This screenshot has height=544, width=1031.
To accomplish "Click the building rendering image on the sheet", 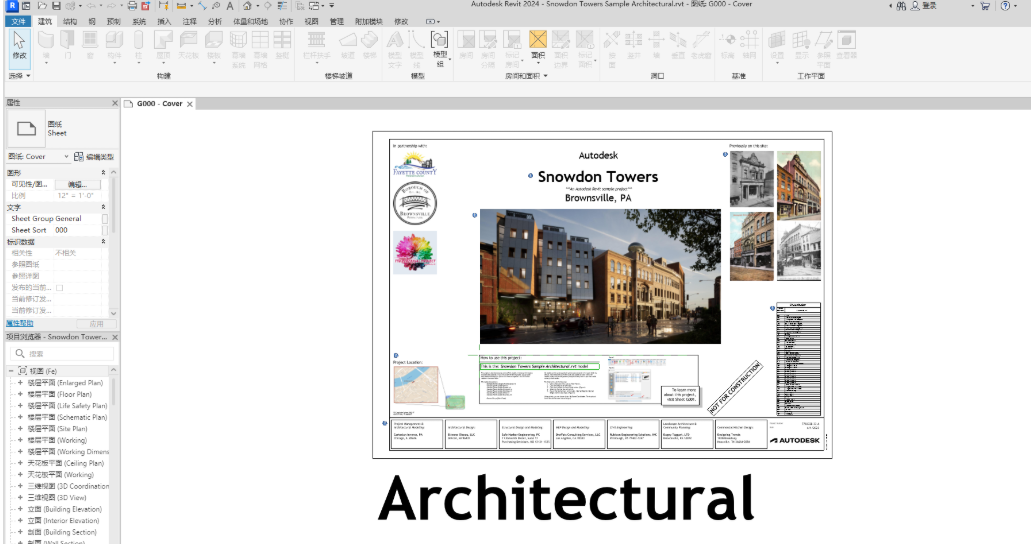I will (x=600, y=276).
